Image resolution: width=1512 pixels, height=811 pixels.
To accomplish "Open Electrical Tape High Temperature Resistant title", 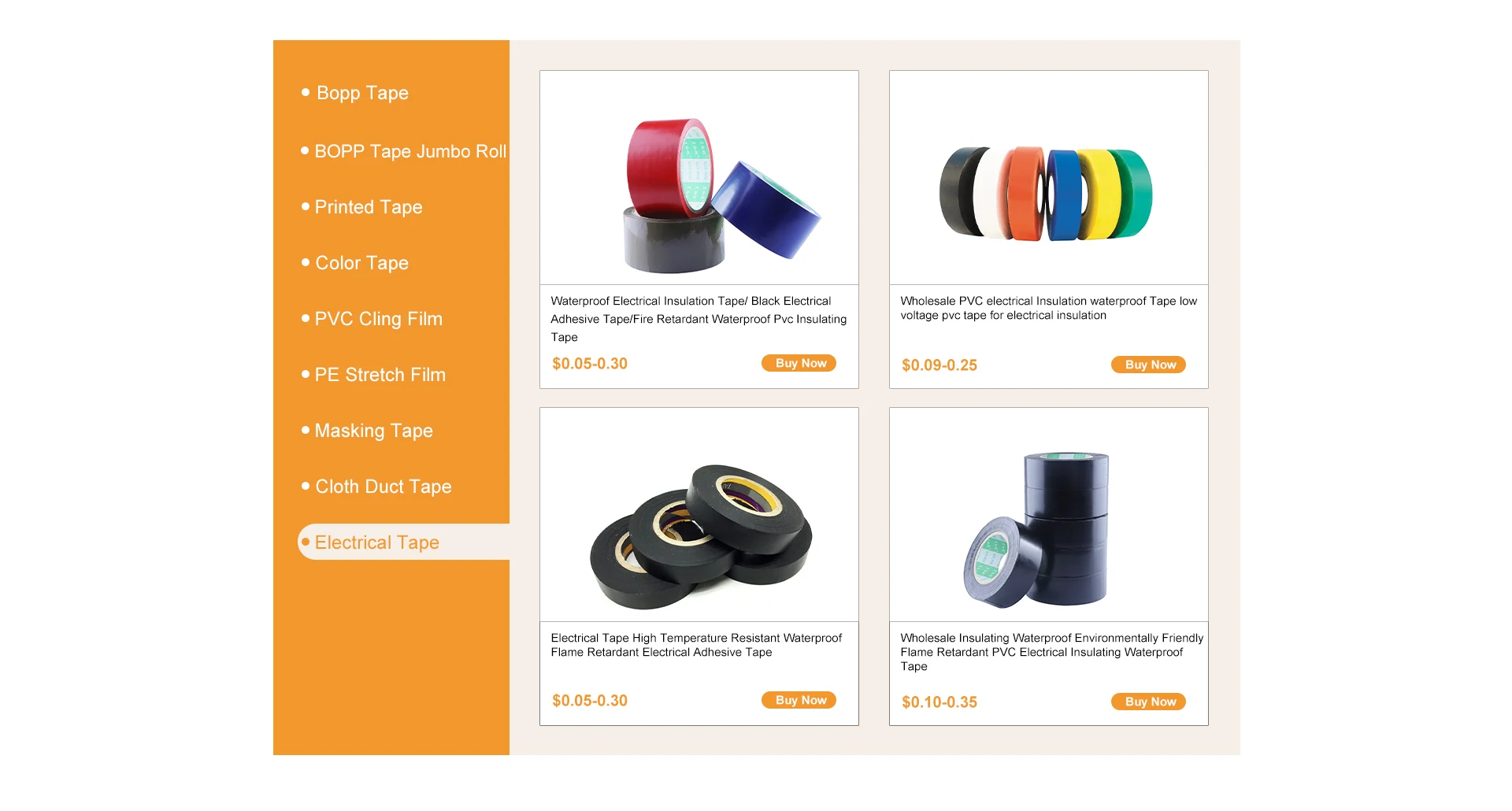I will 697,645.
